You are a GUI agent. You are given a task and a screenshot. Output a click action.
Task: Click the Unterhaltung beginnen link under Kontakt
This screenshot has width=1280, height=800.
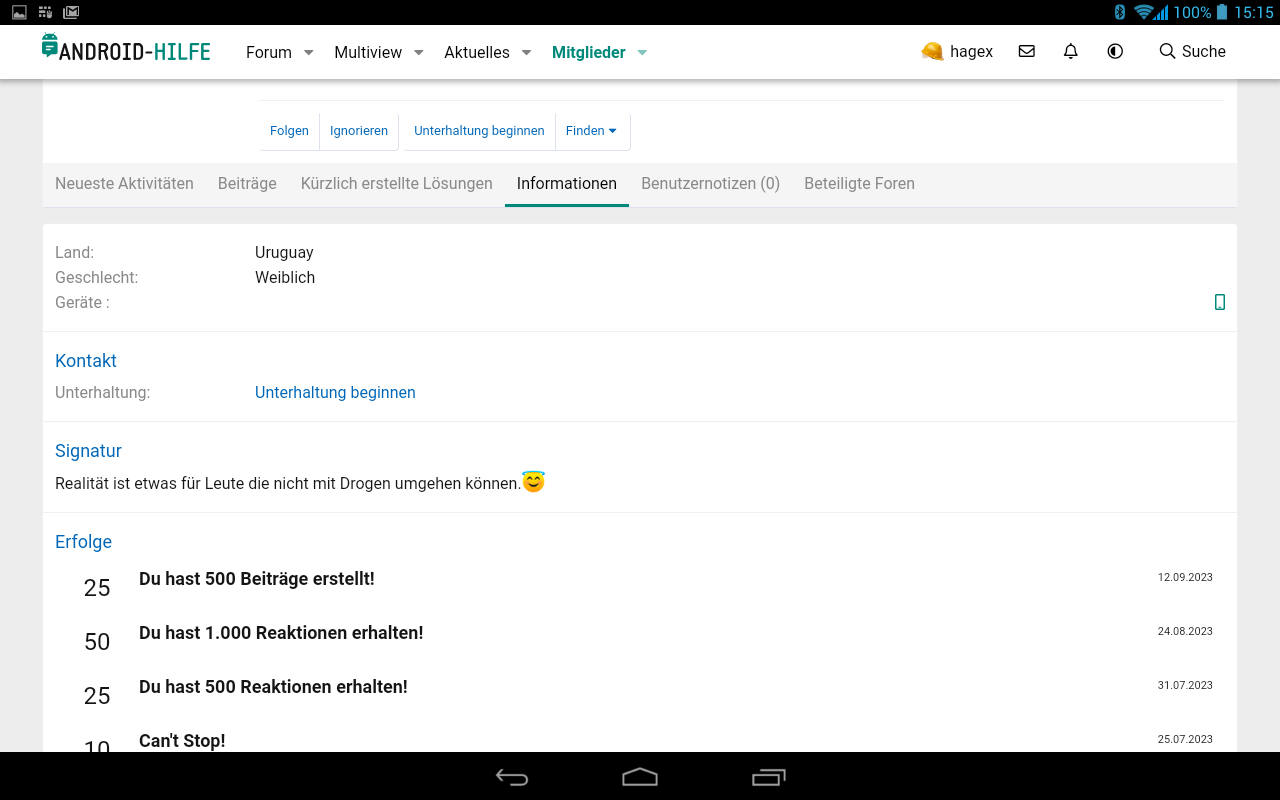pyautogui.click(x=335, y=392)
